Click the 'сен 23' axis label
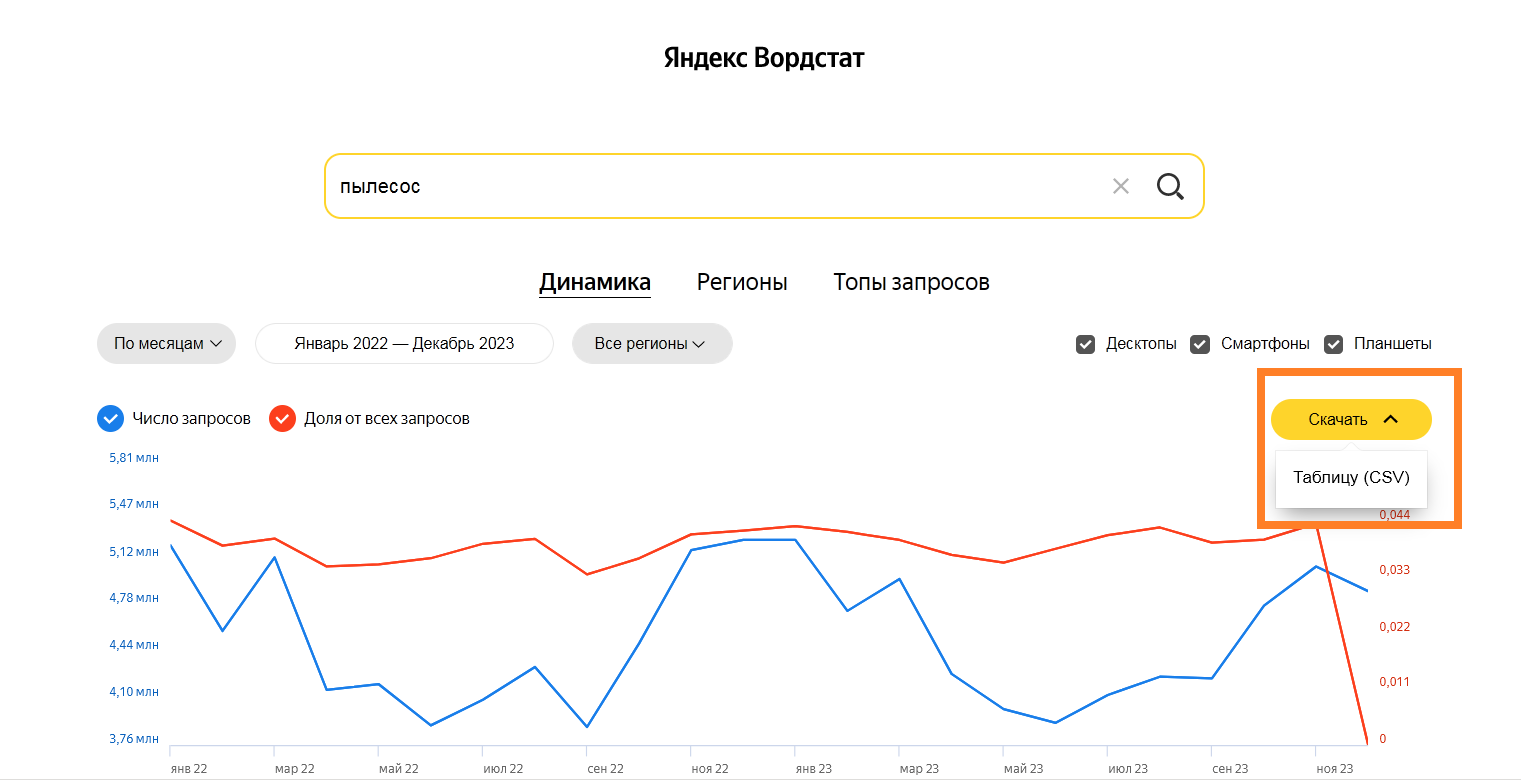 coord(1230,769)
